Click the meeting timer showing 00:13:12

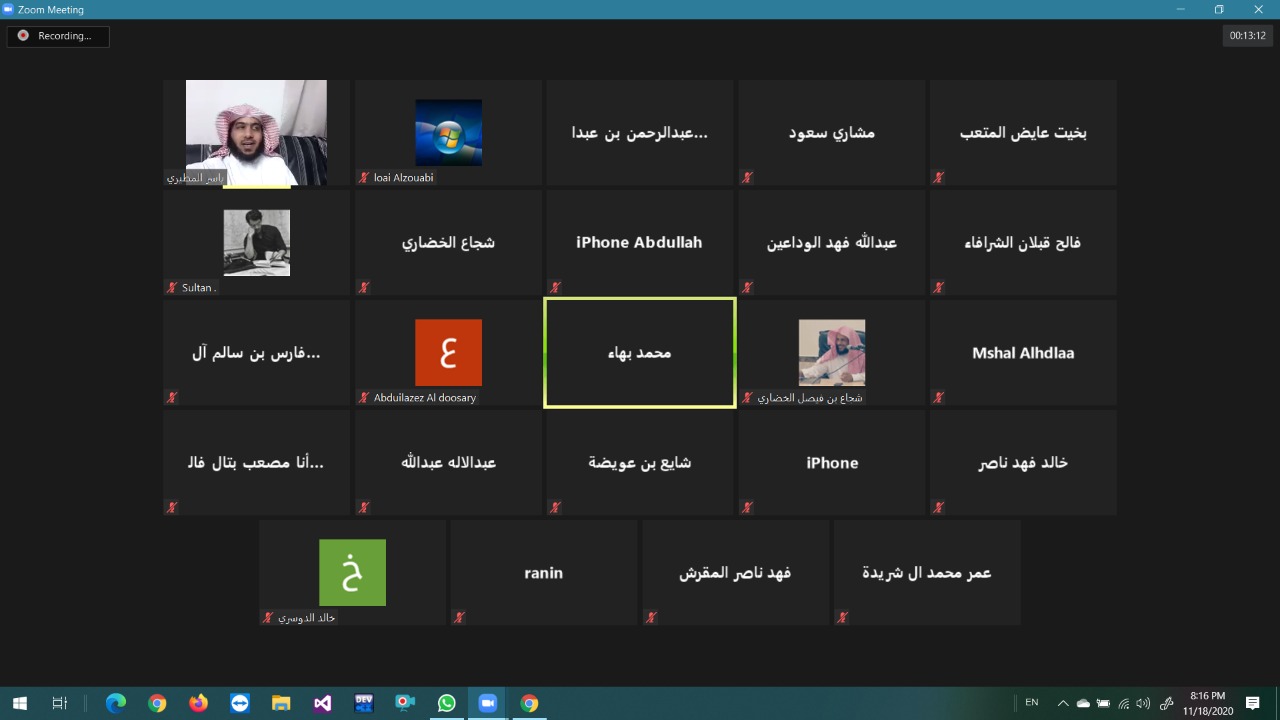pos(1247,36)
